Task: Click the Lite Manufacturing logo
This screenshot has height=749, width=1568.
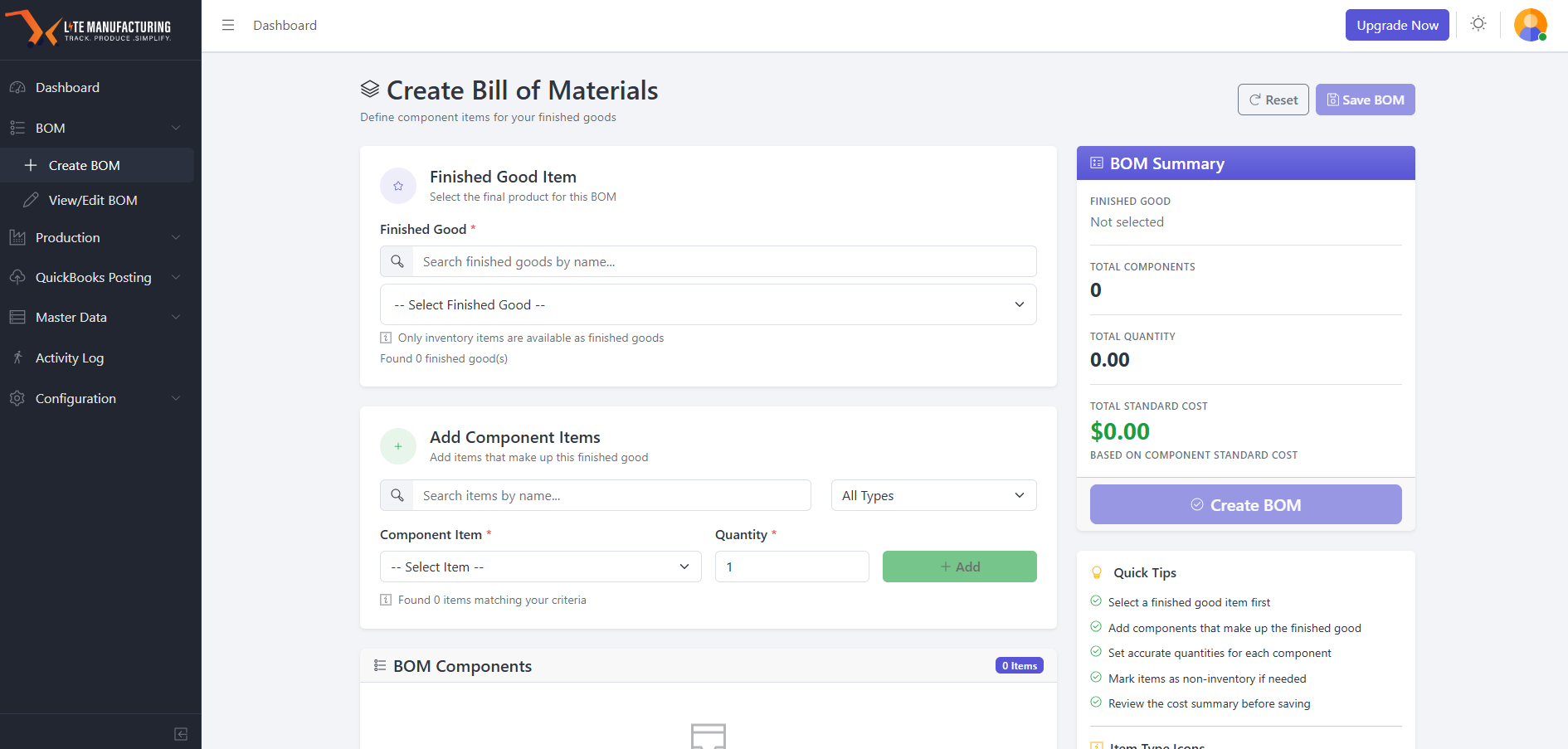Action: (89, 27)
